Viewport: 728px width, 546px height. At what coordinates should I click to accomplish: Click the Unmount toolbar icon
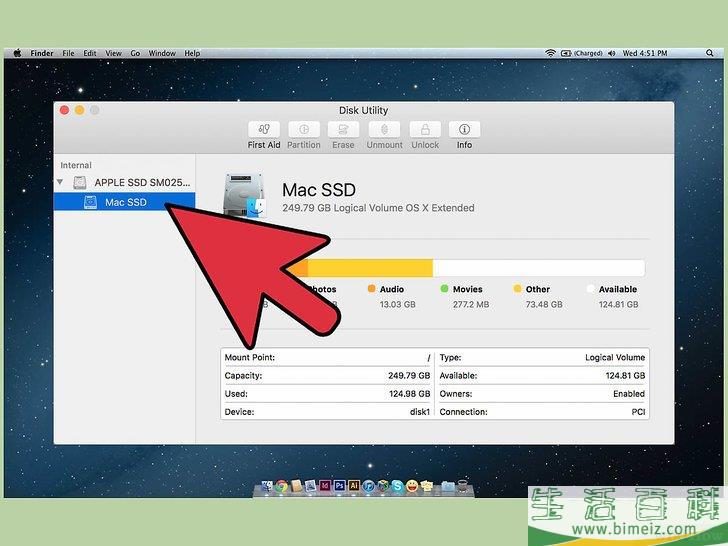coord(384,129)
